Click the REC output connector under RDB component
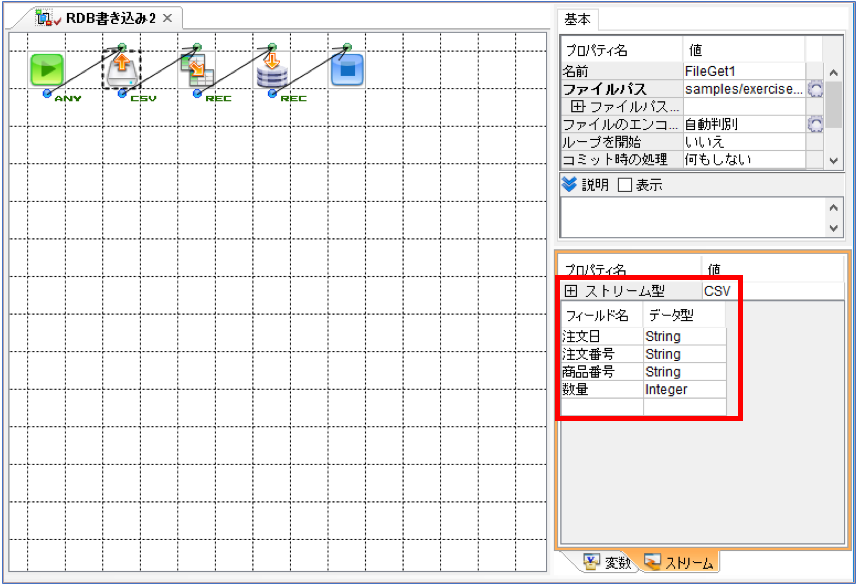 pos(272,94)
